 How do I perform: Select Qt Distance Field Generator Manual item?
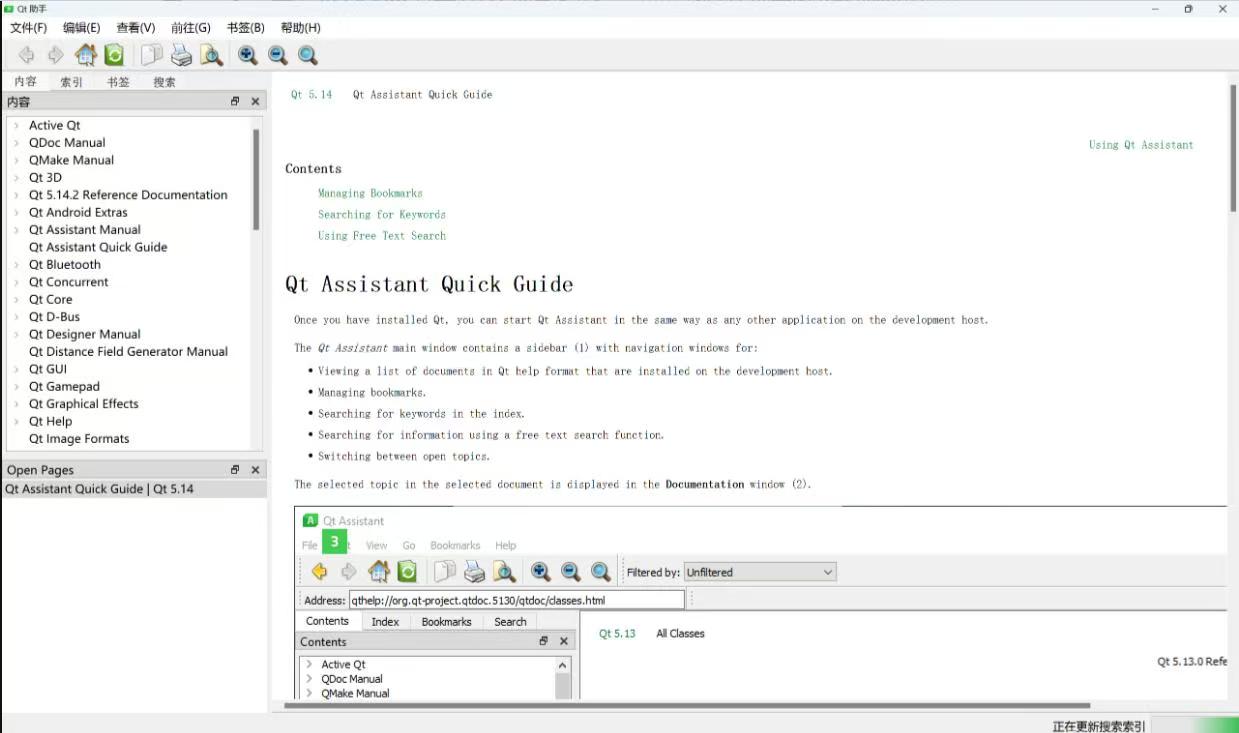point(128,352)
